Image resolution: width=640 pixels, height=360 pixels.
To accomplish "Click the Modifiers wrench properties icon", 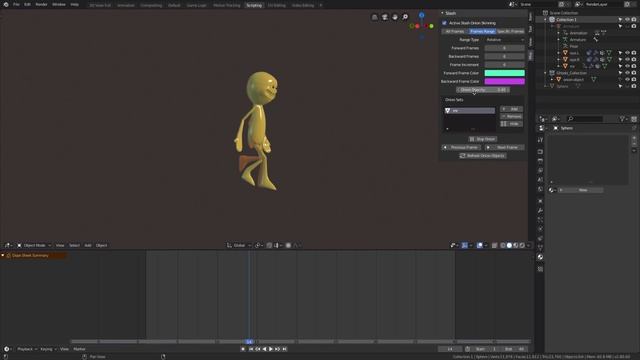I will (540, 211).
